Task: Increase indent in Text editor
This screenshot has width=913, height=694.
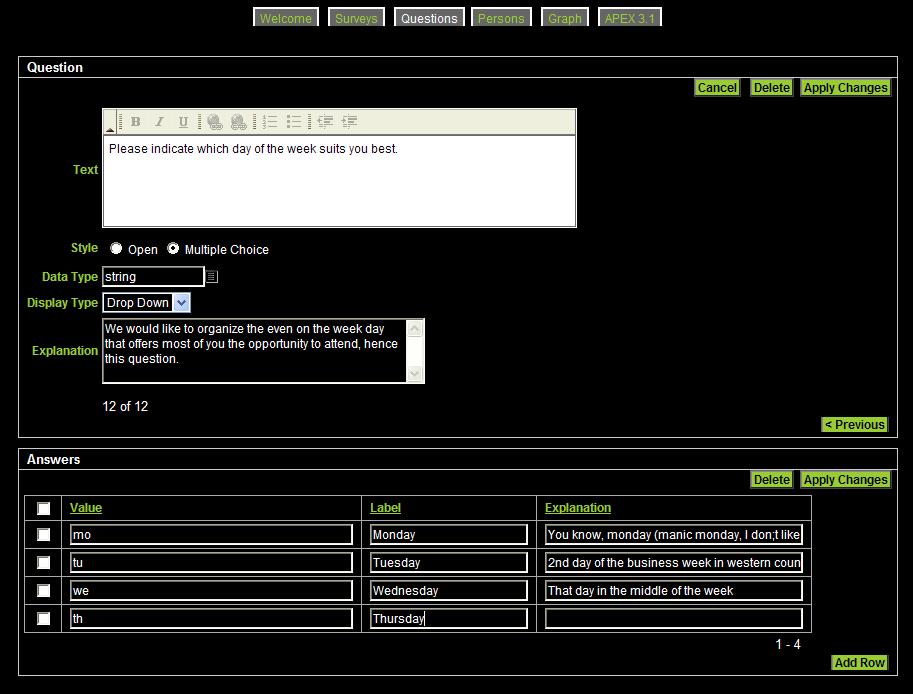Action: tap(349, 122)
